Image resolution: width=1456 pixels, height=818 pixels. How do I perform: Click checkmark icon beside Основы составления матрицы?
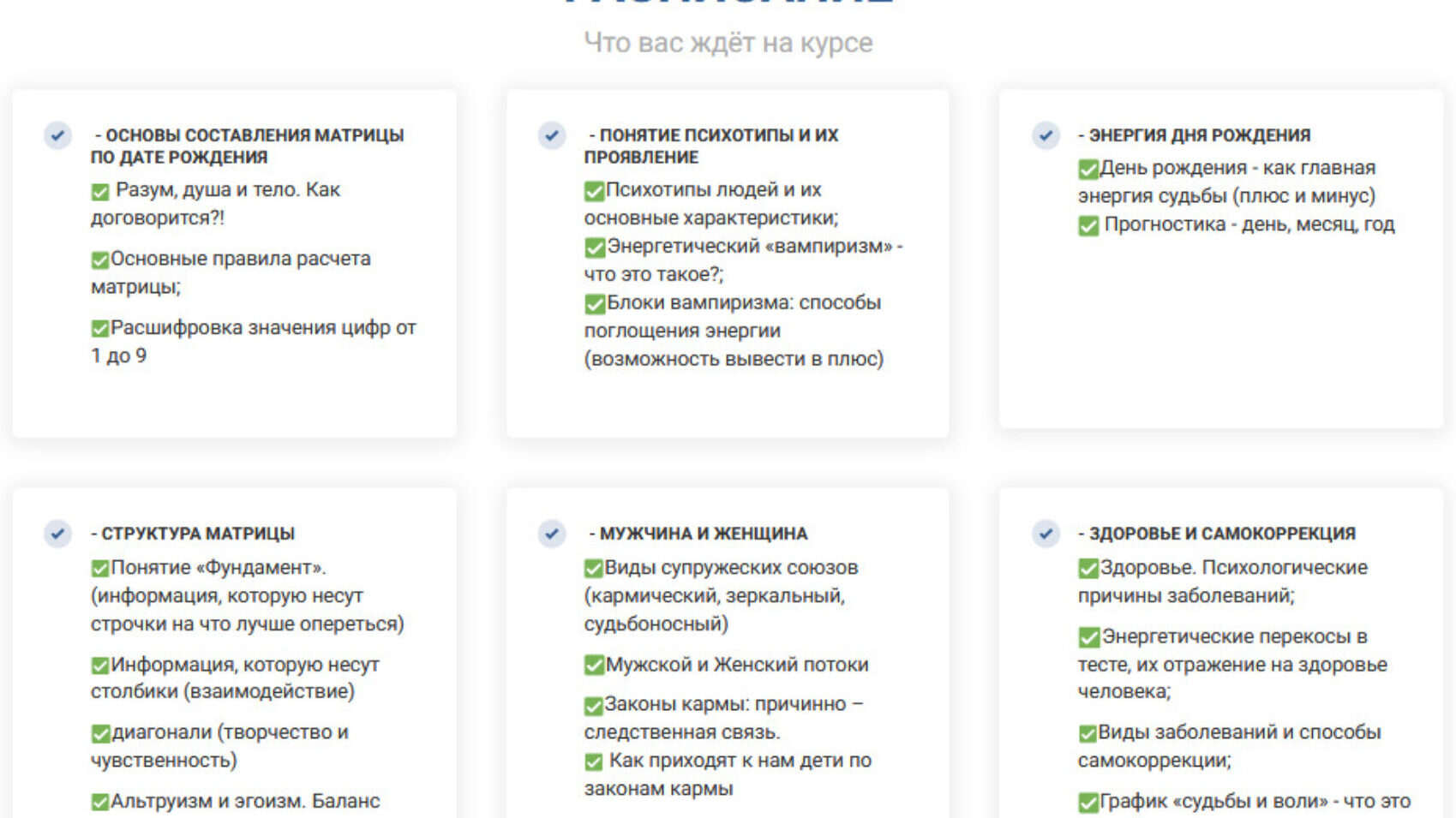[x=57, y=135]
